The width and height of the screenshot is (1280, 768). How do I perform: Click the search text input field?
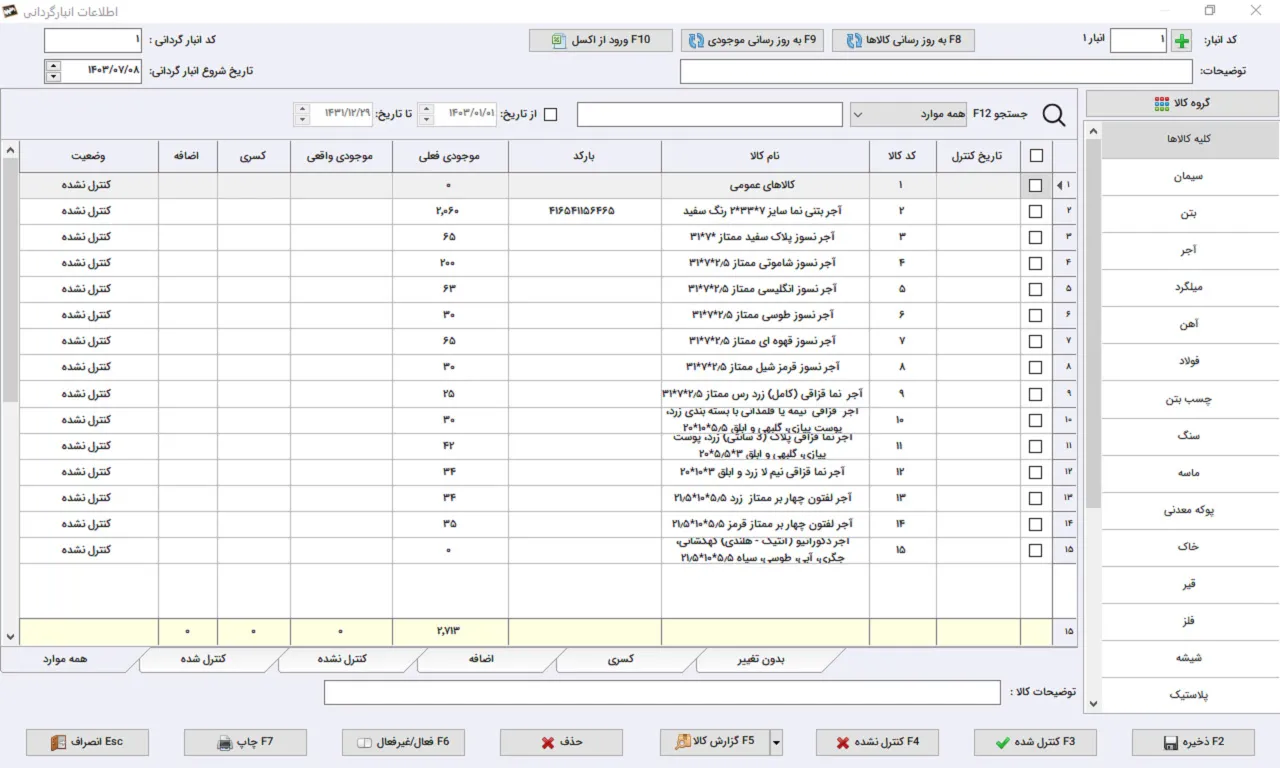[x=710, y=115]
